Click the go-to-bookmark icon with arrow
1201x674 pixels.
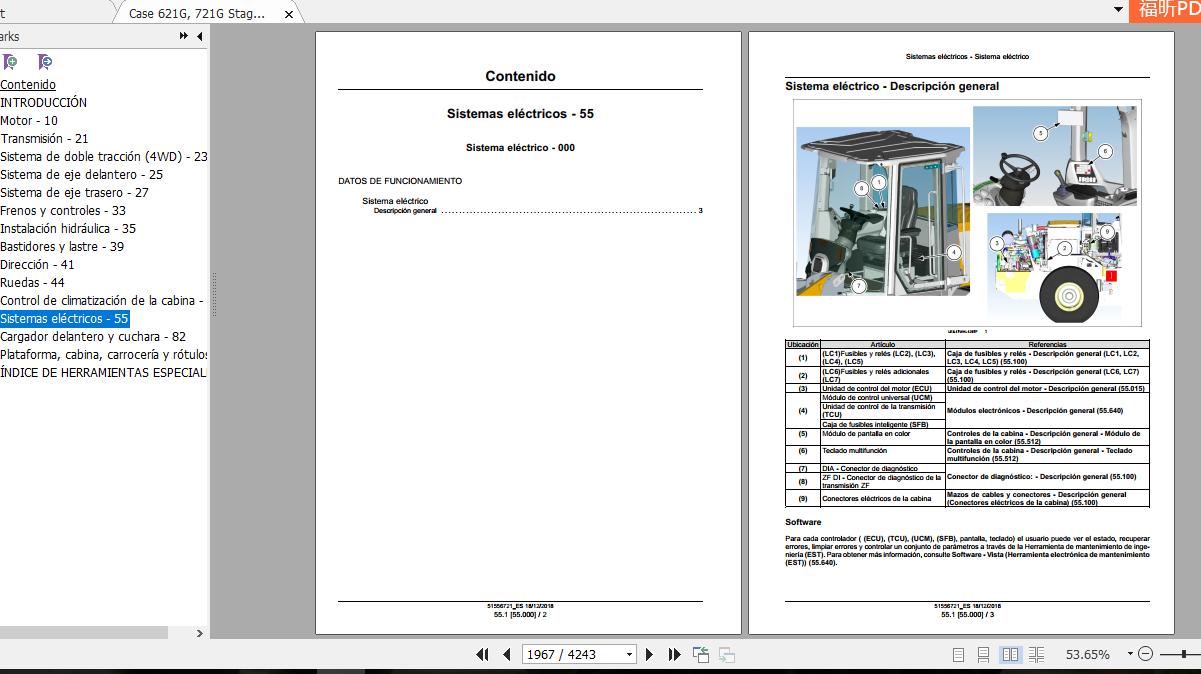[45, 62]
